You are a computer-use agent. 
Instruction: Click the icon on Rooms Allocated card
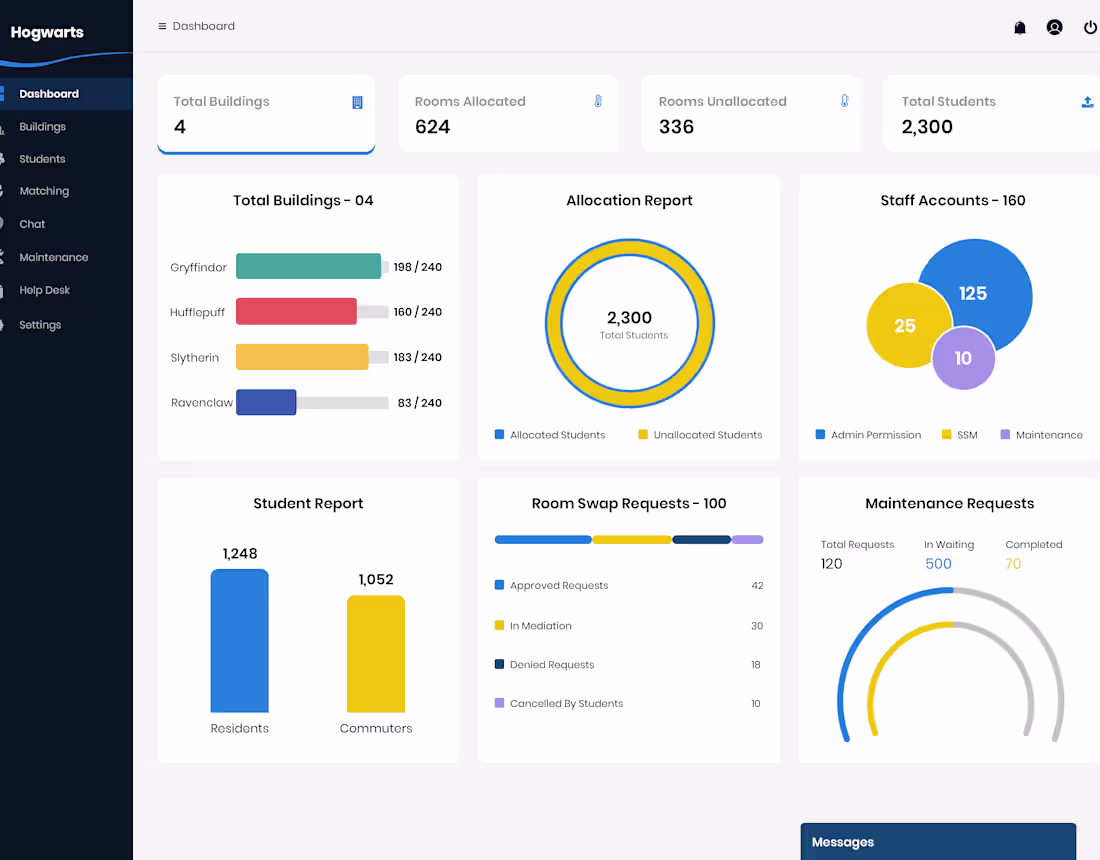click(598, 101)
